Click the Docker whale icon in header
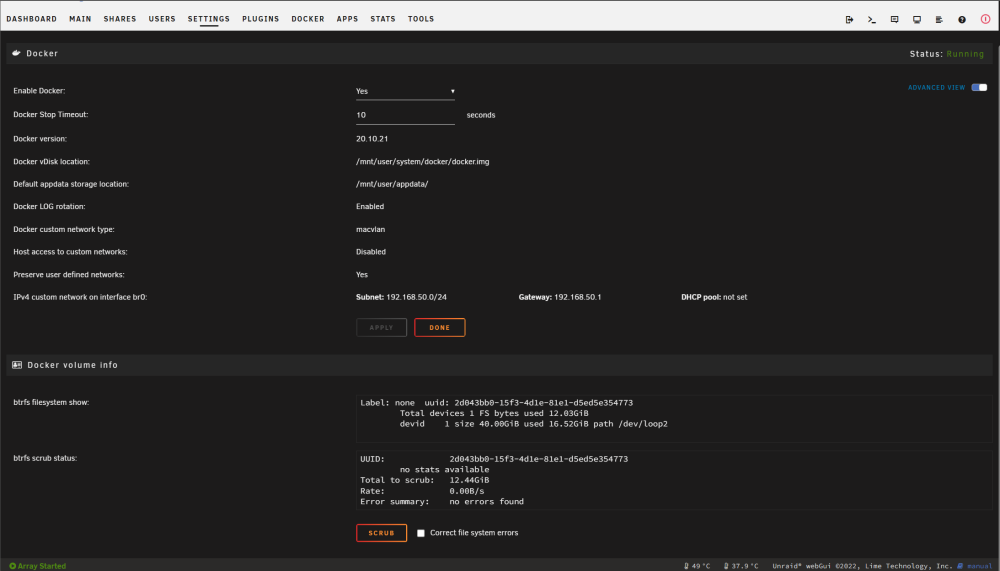The image size is (1000, 571). click(x=17, y=54)
